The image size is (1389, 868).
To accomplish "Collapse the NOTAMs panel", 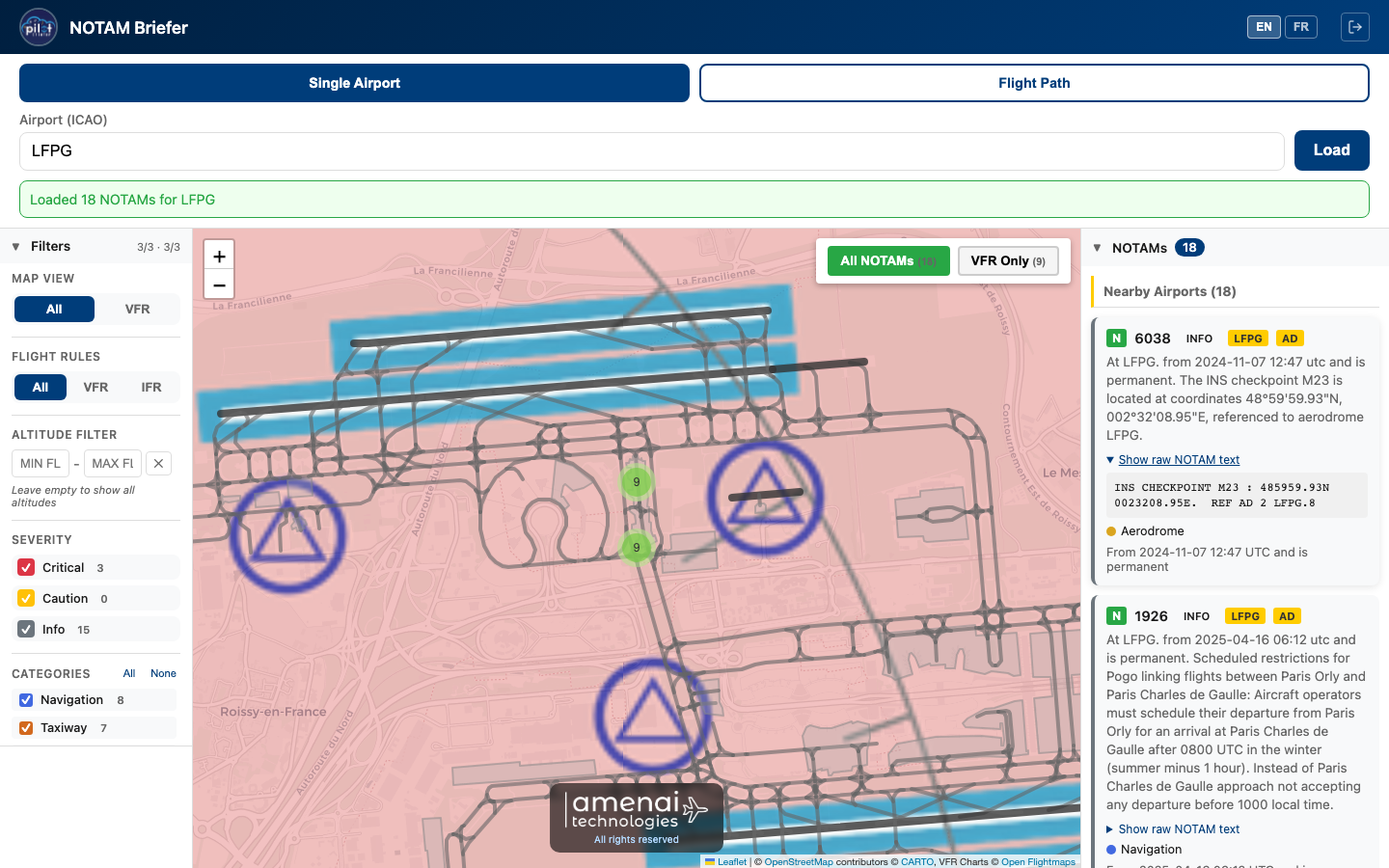I will [x=1096, y=247].
